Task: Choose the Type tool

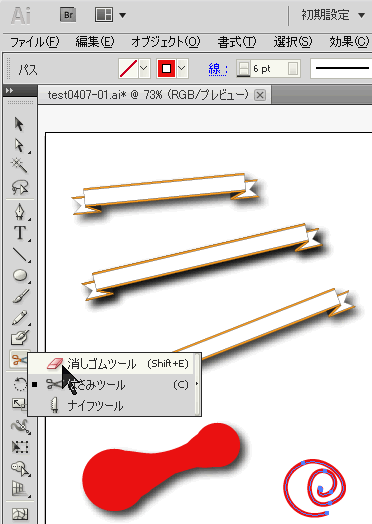Action: [20, 233]
